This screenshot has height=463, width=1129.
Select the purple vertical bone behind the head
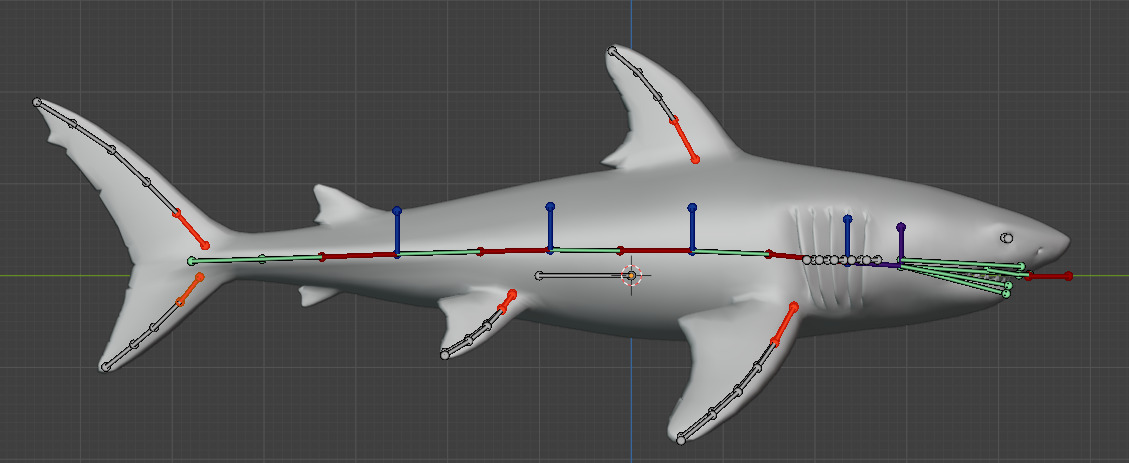901,243
